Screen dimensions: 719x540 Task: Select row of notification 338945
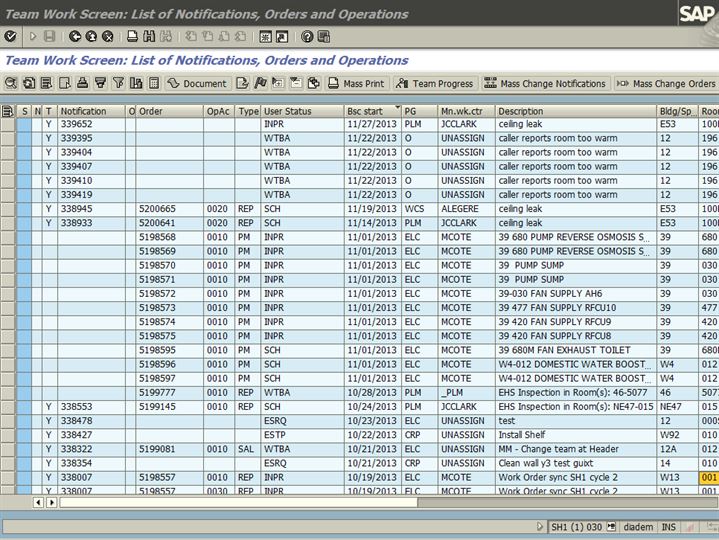(8, 208)
